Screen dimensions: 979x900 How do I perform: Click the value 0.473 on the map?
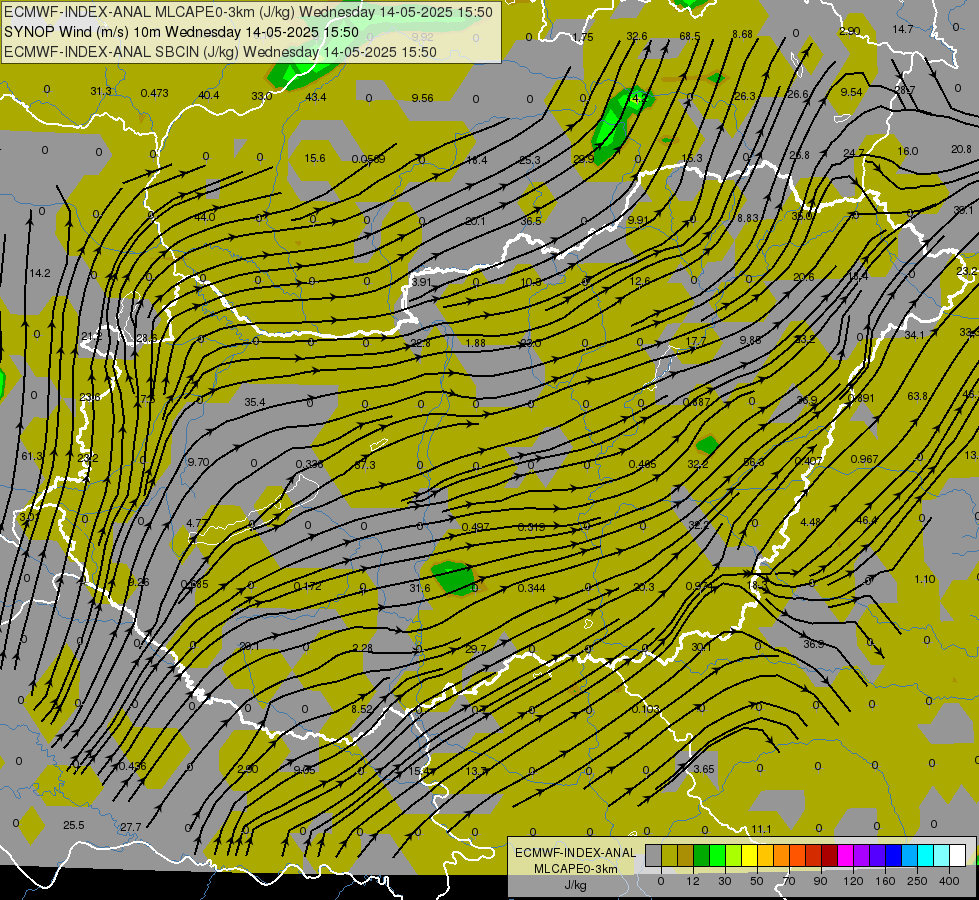(x=154, y=93)
